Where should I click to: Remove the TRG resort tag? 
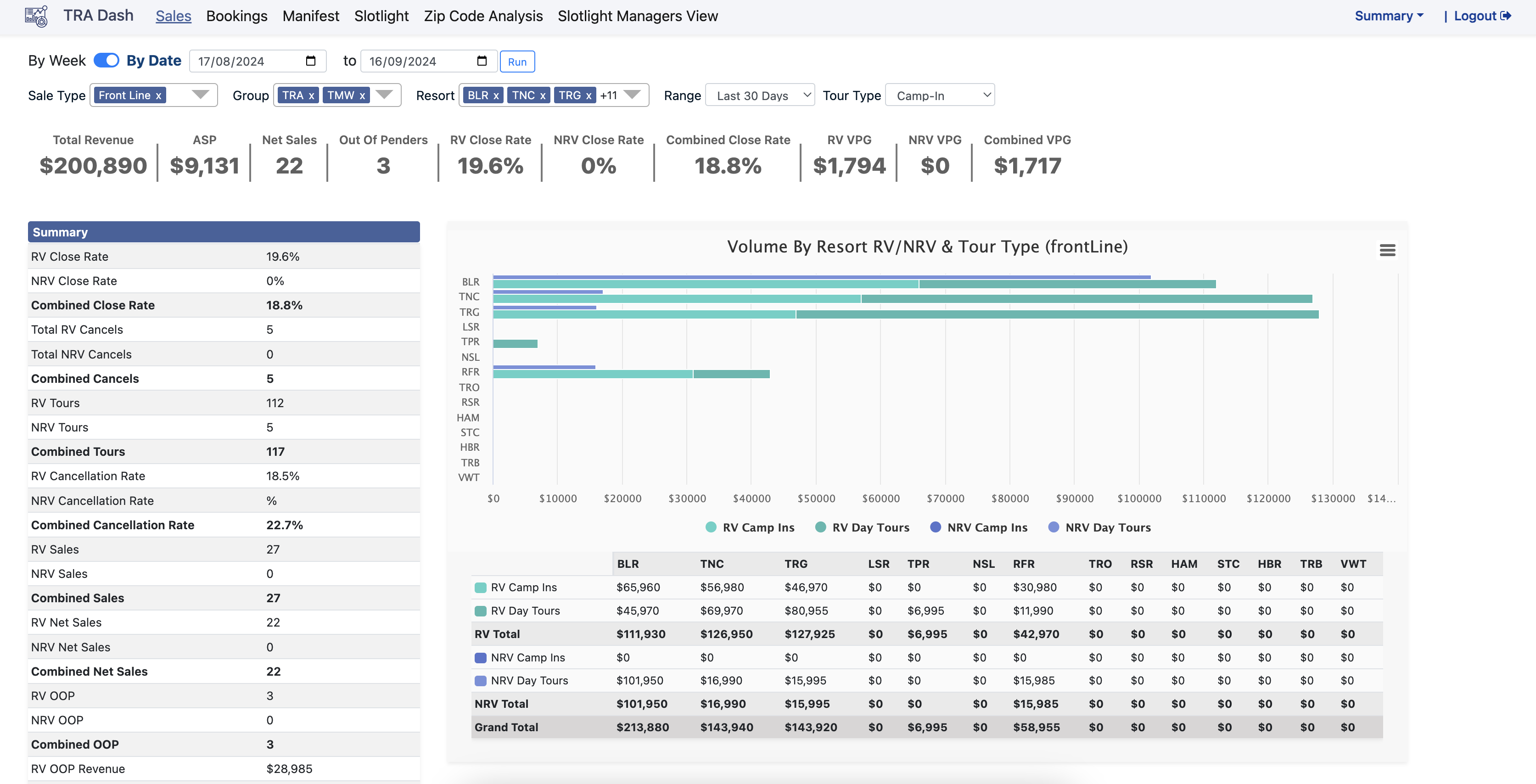pyautogui.click(x=589, y=95)
